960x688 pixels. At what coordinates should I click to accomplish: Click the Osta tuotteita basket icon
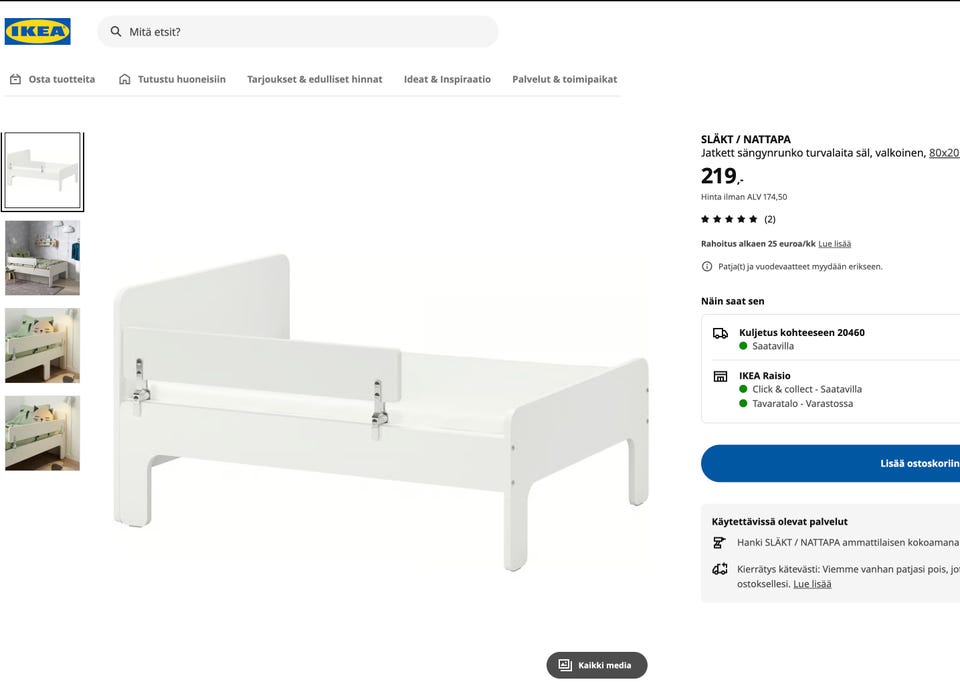coord(15,79)
